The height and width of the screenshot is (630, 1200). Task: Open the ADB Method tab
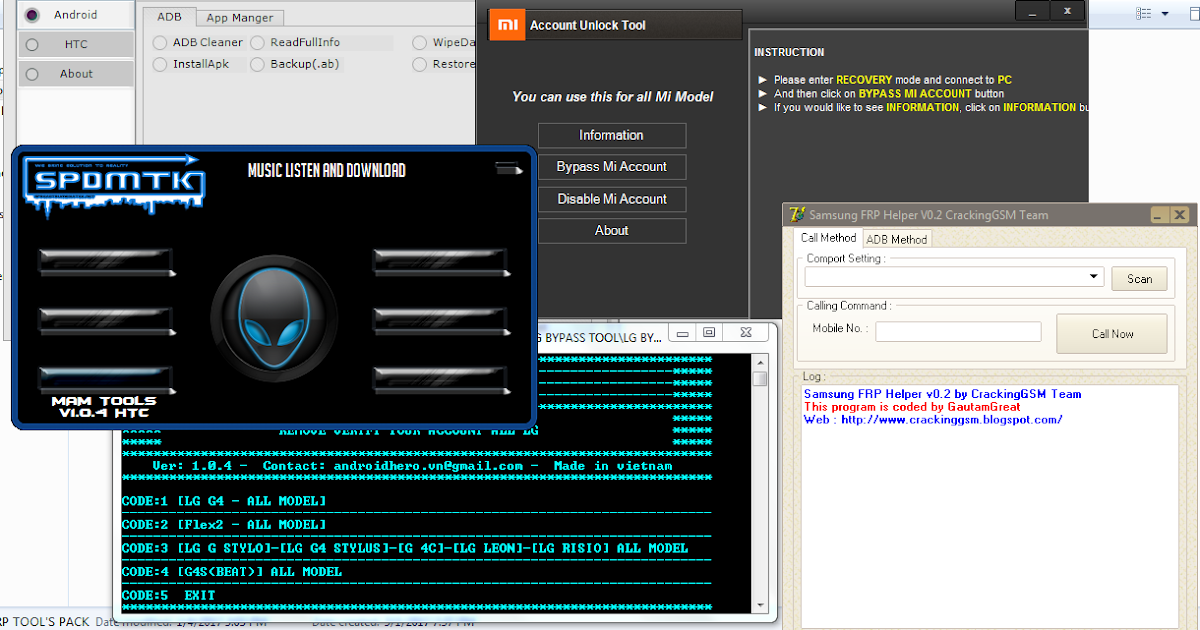point(896,239)
